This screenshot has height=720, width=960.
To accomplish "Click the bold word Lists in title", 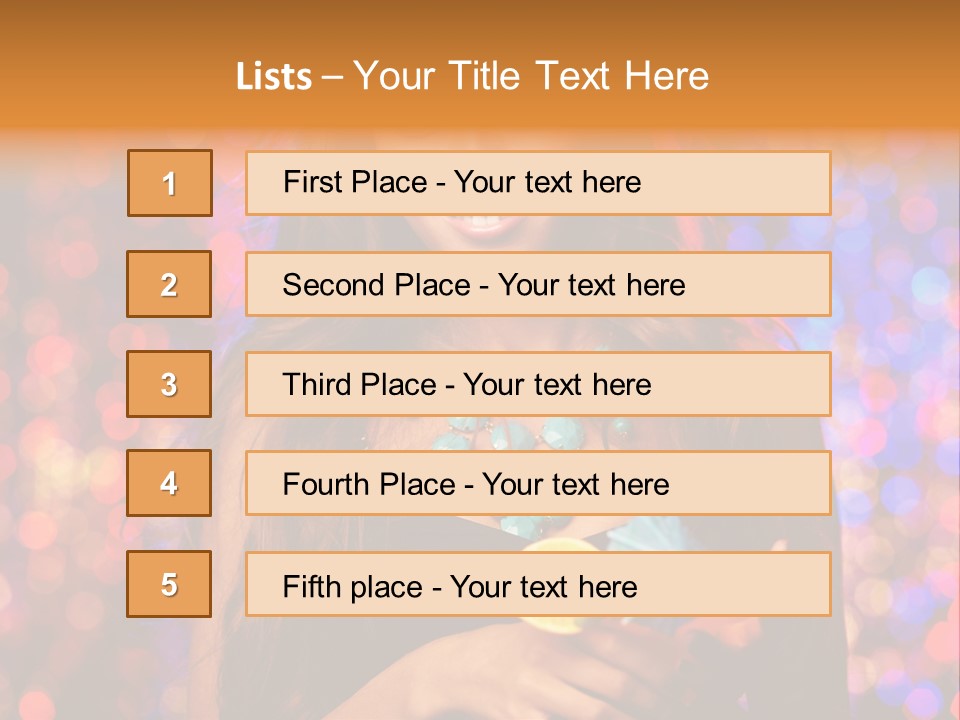I will tap(274, 77).
